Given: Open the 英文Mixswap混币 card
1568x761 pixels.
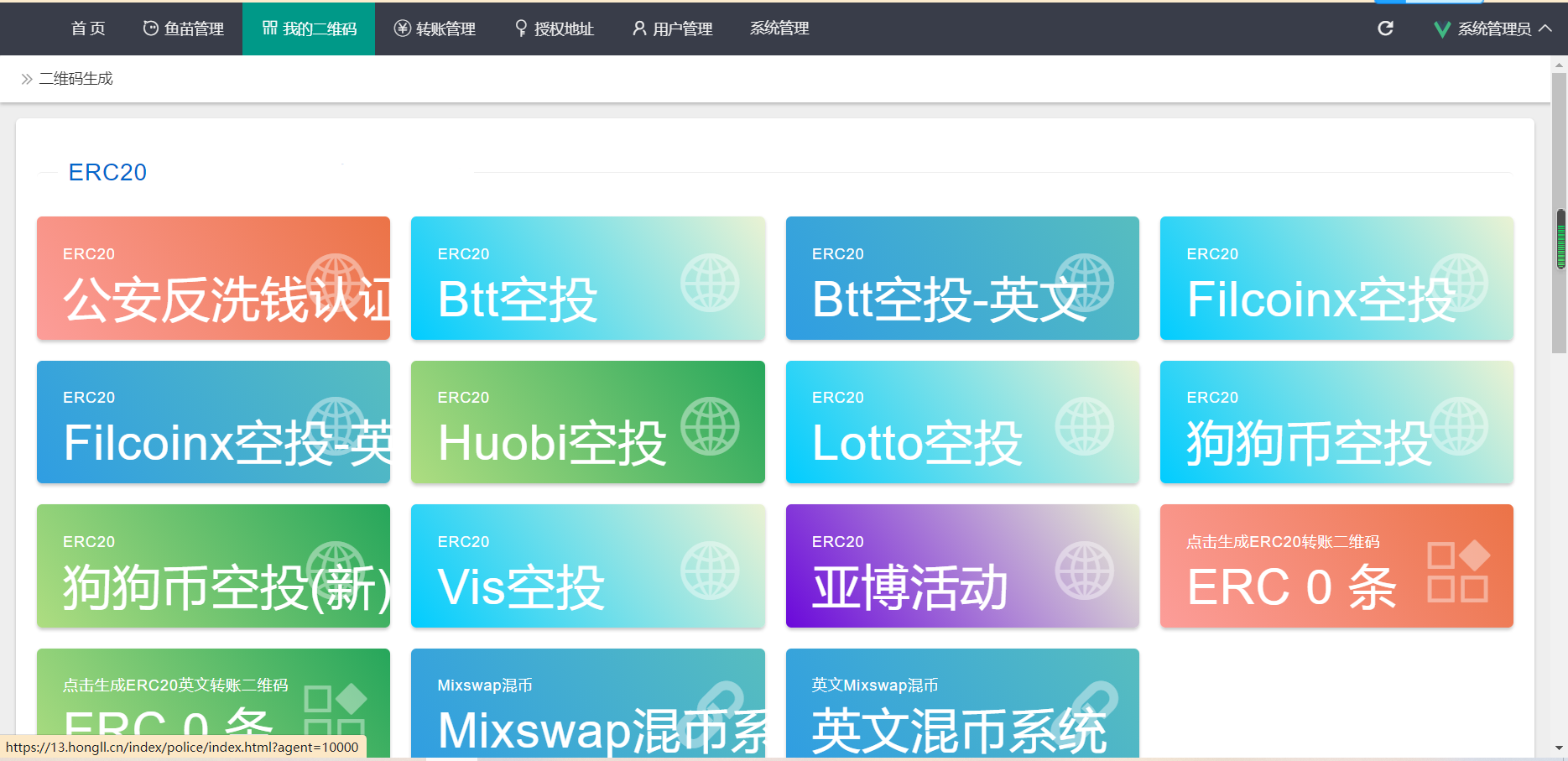Looking at the screenshot, I should tap(962, 703).
